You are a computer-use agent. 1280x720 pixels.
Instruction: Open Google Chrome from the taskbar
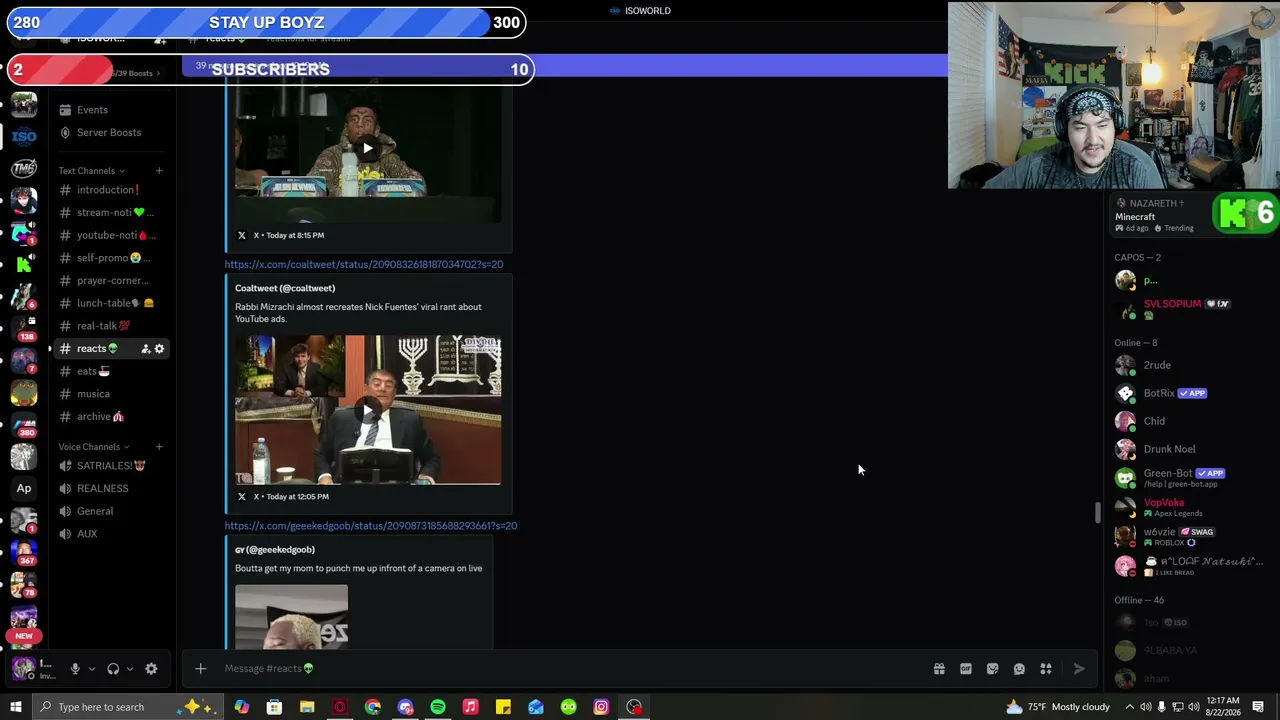373,707
